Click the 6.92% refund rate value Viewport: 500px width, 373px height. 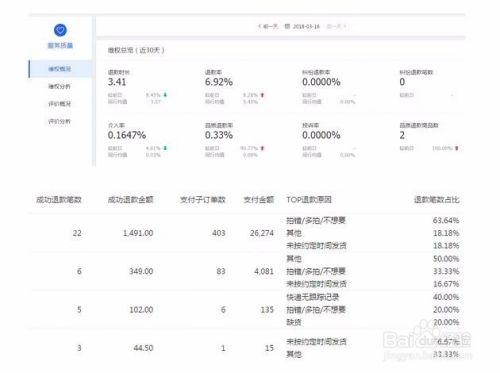pyautogui.click(x=219, y=82)
